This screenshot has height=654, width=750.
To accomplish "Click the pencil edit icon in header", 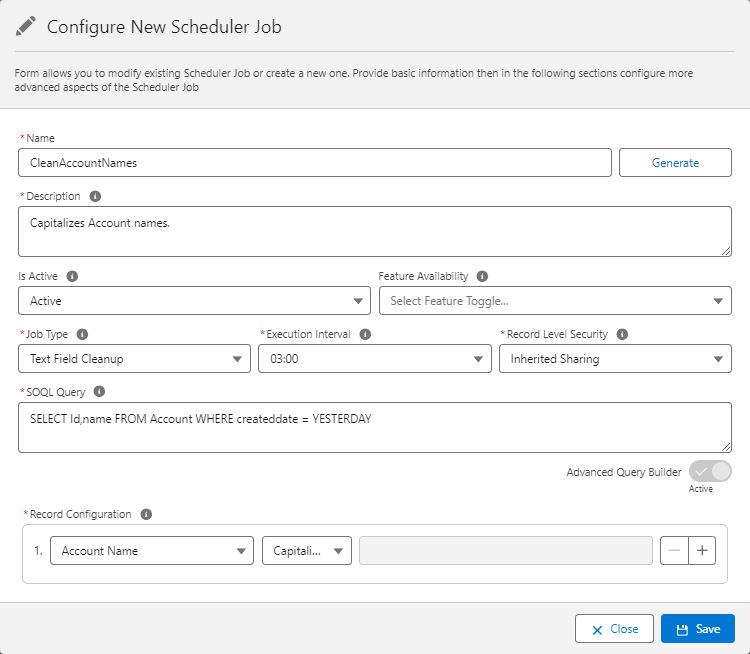I will (26, 26).
